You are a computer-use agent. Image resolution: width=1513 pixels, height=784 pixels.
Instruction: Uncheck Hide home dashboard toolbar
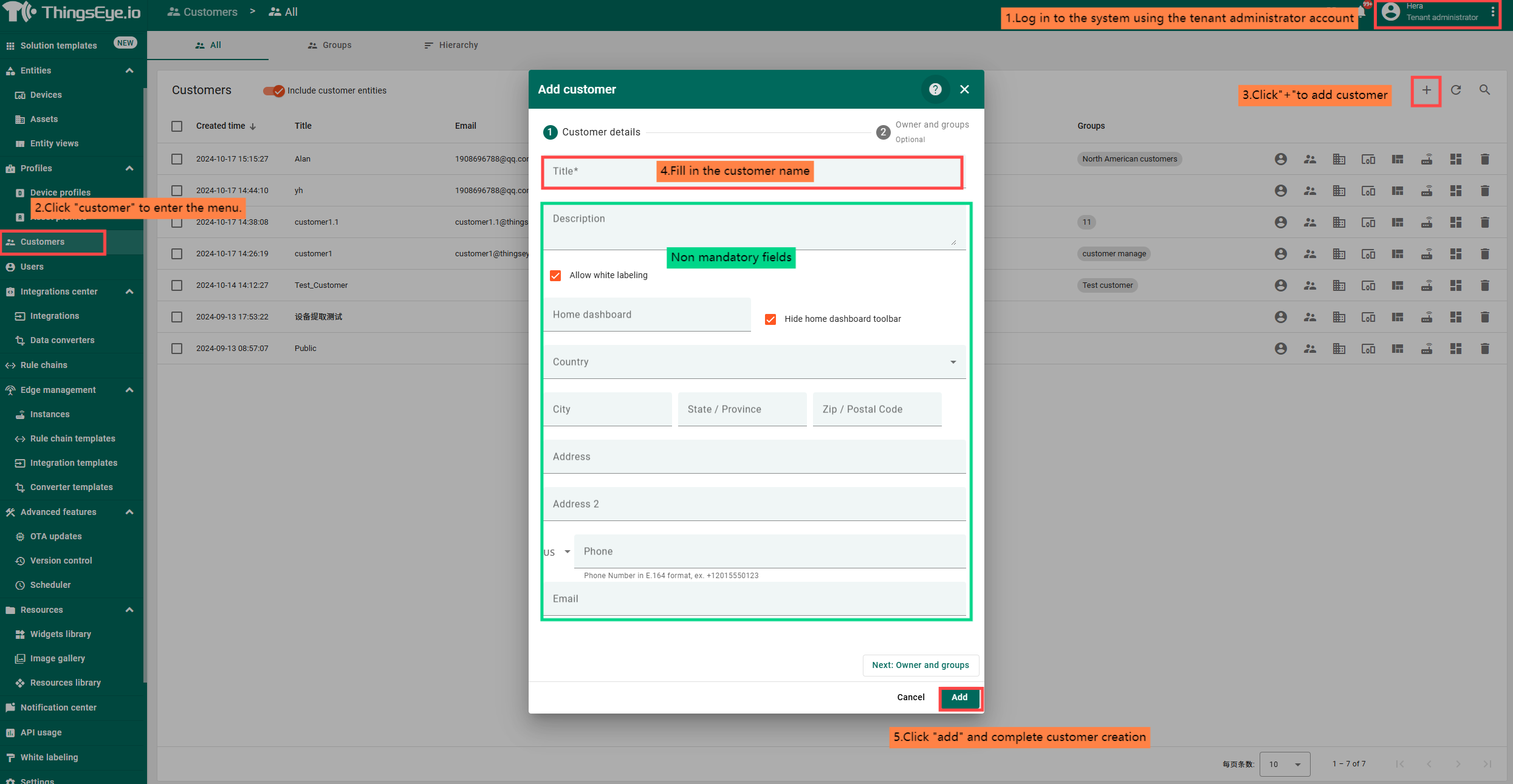tap(770, 319)
